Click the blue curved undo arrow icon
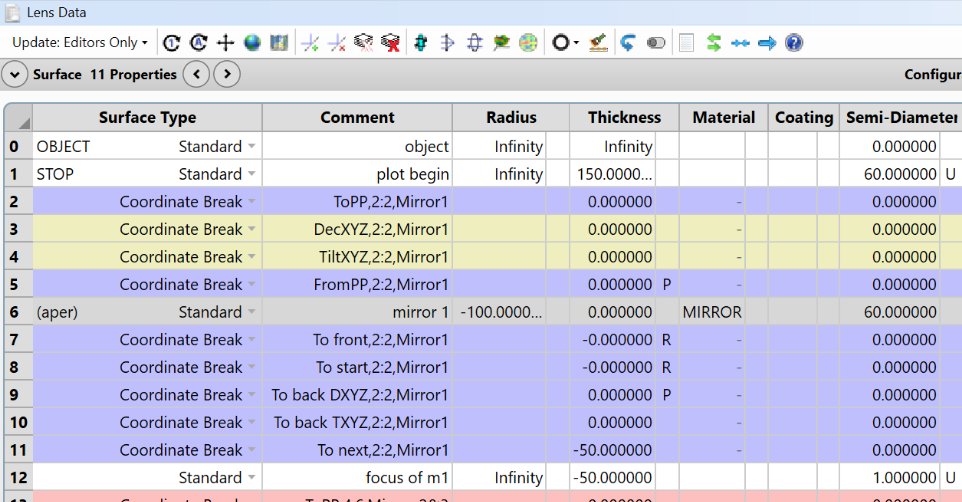The image size is (962, 502). pos(628,43)
